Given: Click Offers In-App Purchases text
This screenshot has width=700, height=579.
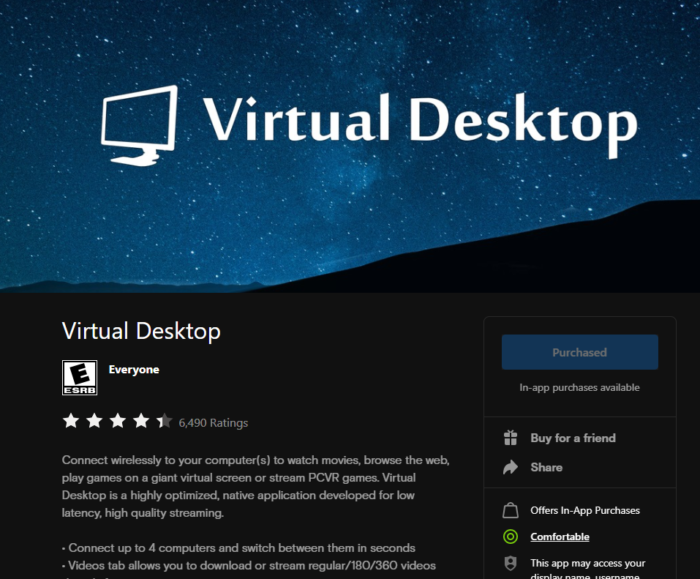Looking at the screenshot, I should click(x=585, y=510).
